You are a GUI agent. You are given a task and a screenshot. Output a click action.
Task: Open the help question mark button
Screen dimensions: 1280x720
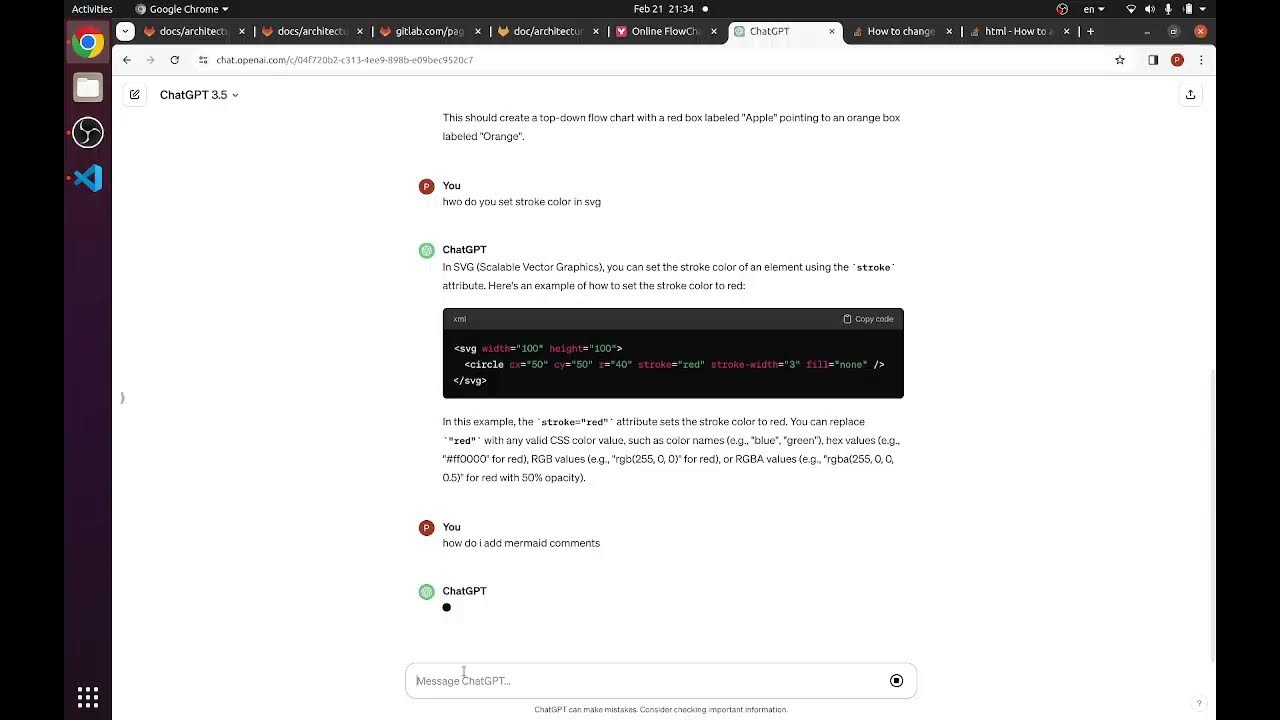tap(1199, 704)
